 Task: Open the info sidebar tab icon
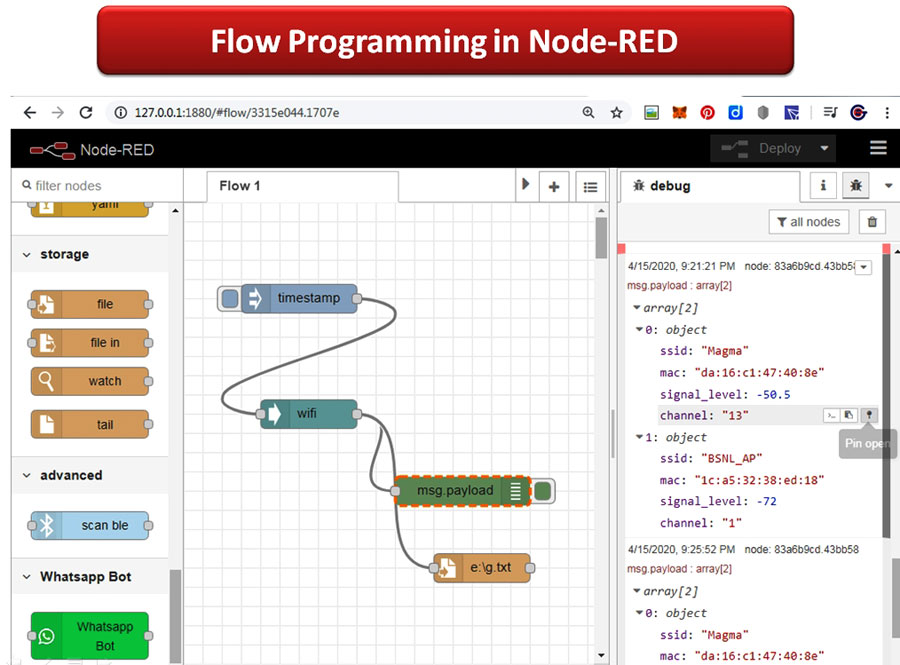(823, 185)
